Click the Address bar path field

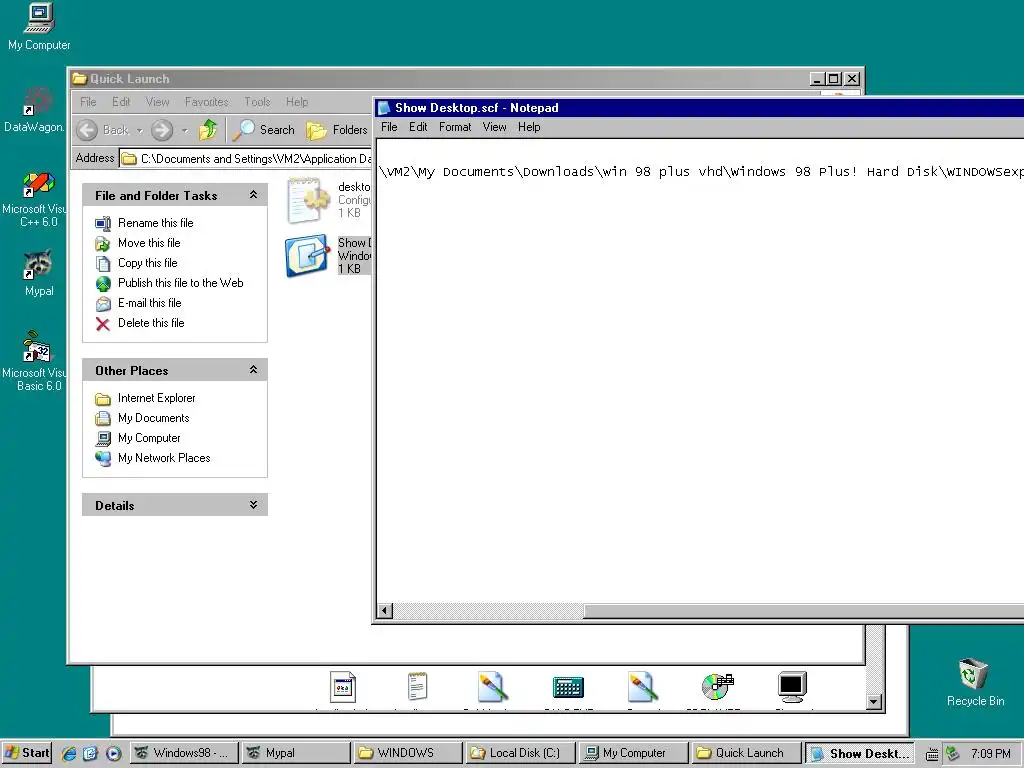click(x=246, y=159)
